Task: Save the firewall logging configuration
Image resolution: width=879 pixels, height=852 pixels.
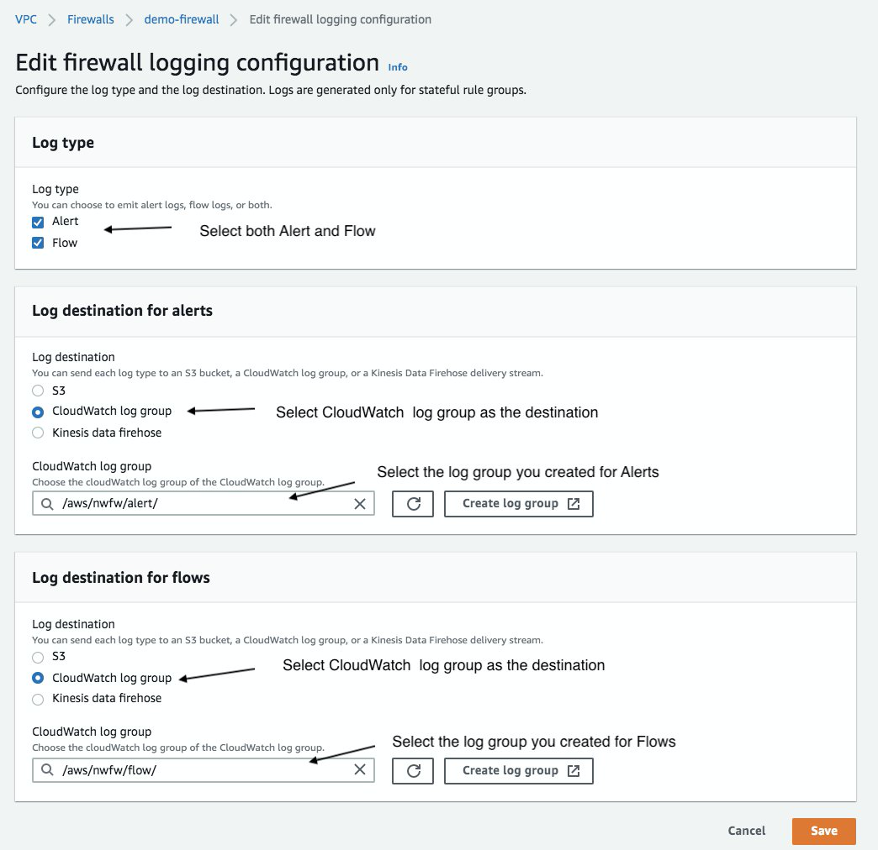Action: tap(822, 830)
